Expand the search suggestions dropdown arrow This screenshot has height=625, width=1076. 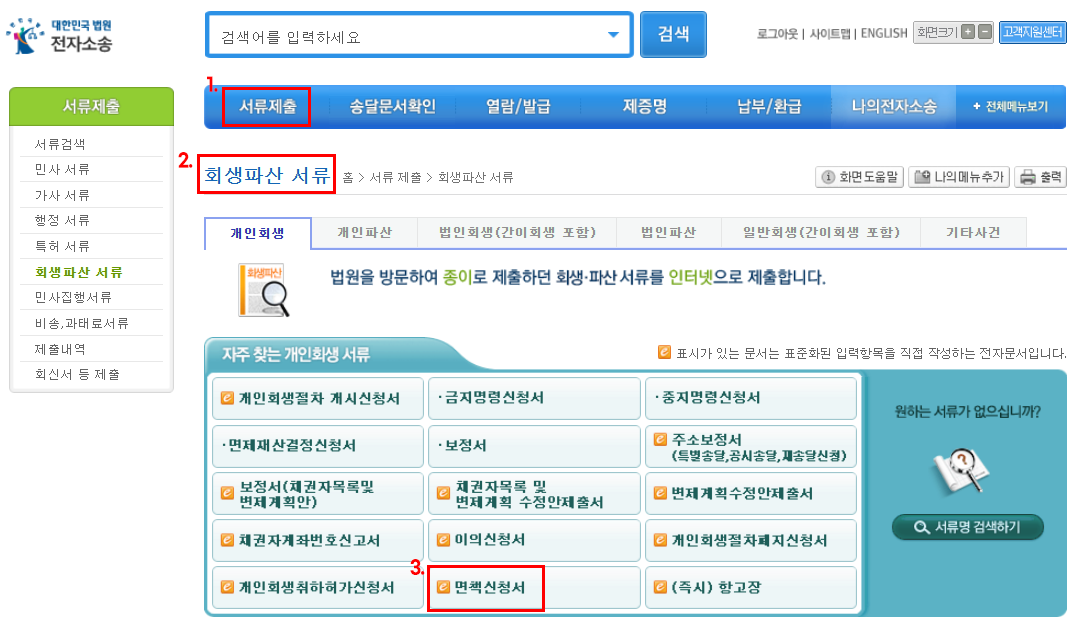[x=613, y=33]
